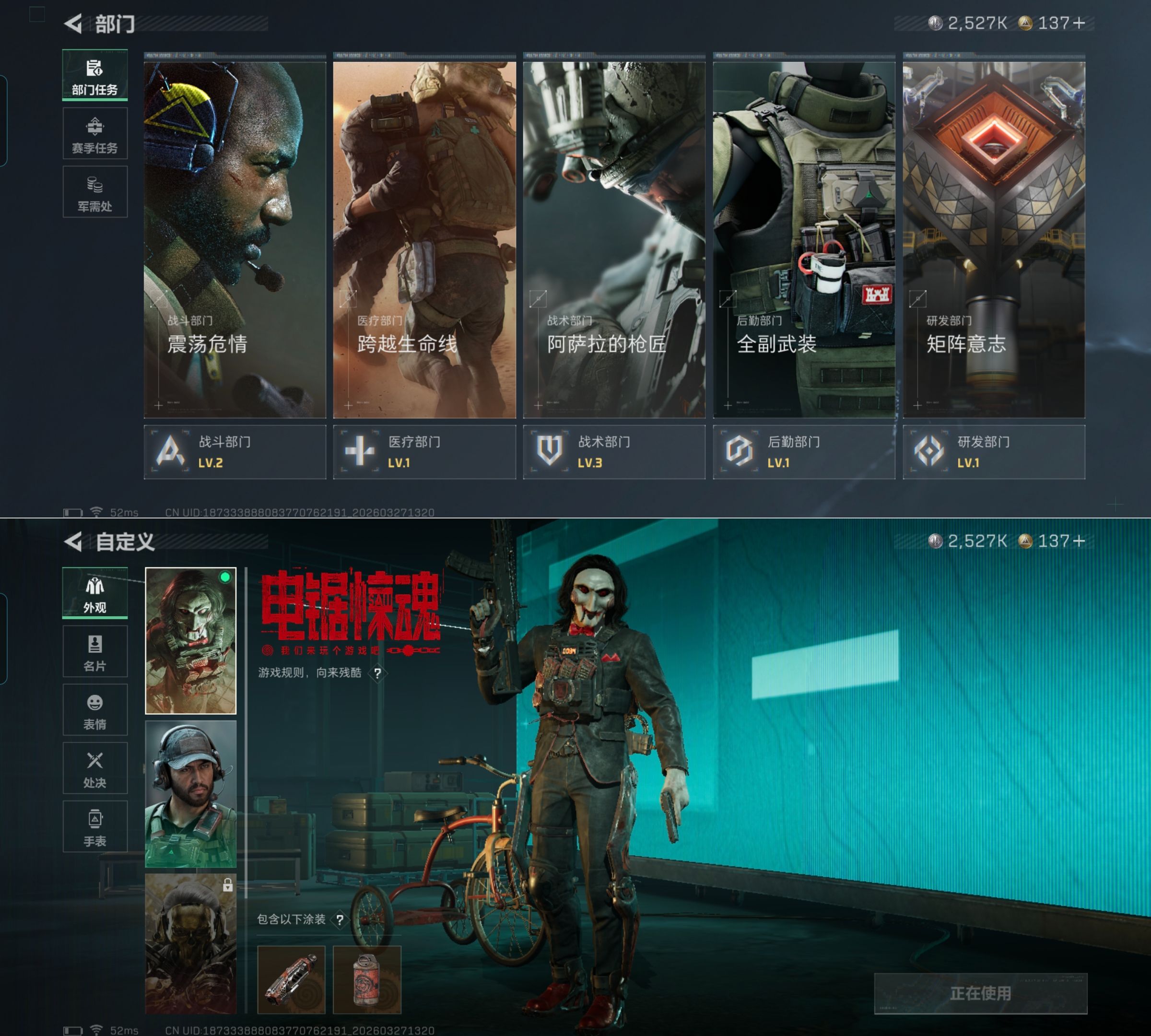Click the 外观 appearance icon
1151x1036 pixels.
94,593
